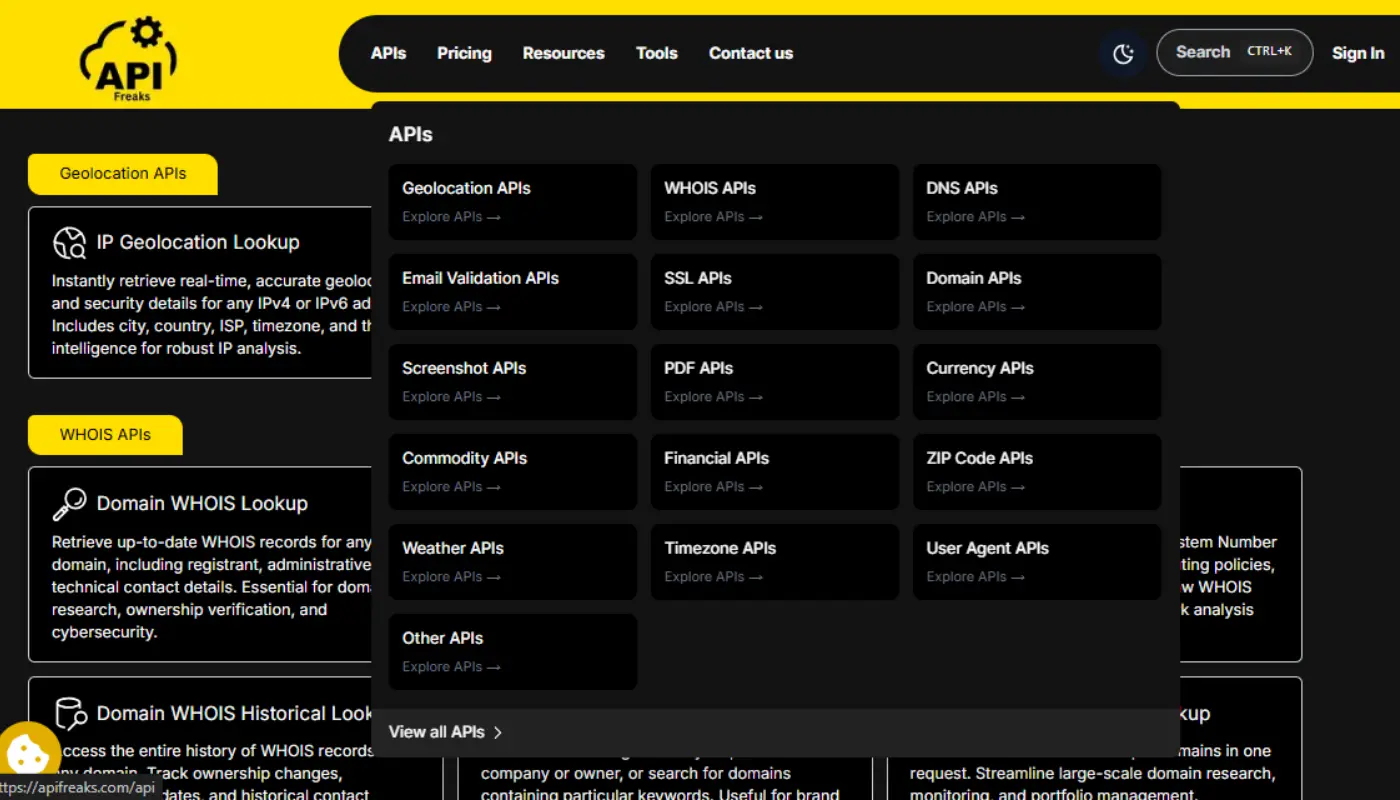Open Domain APIs card
1400x800 pixels.
pos(1037,292)
